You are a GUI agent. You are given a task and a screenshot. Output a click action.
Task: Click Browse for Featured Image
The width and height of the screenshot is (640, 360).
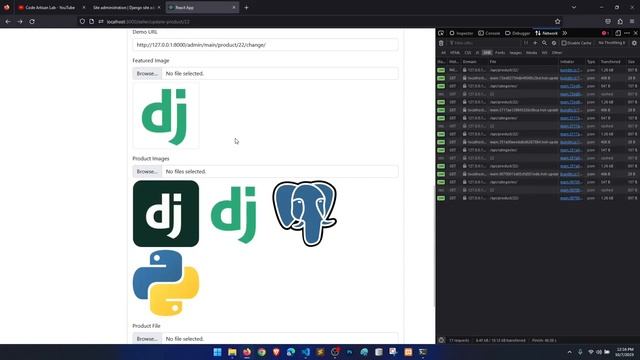pos(147,73)
